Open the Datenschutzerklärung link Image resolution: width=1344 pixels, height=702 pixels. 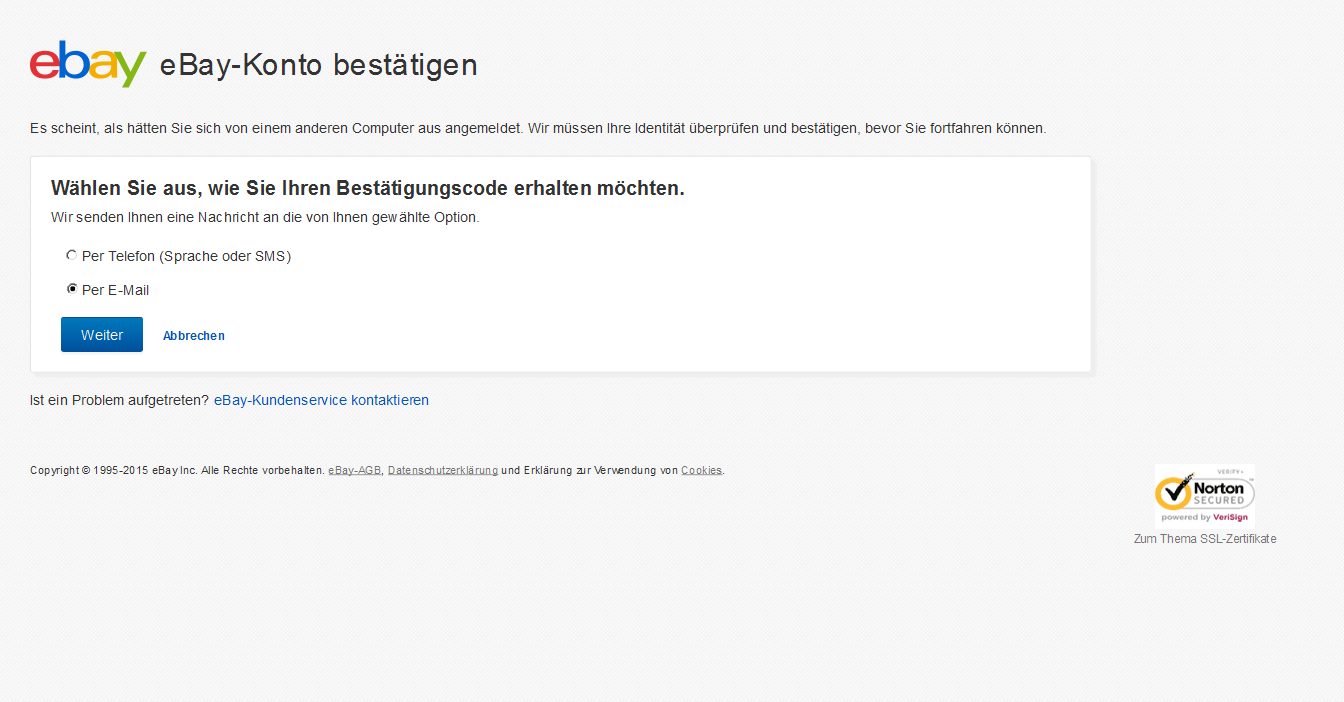coord(443,470)
